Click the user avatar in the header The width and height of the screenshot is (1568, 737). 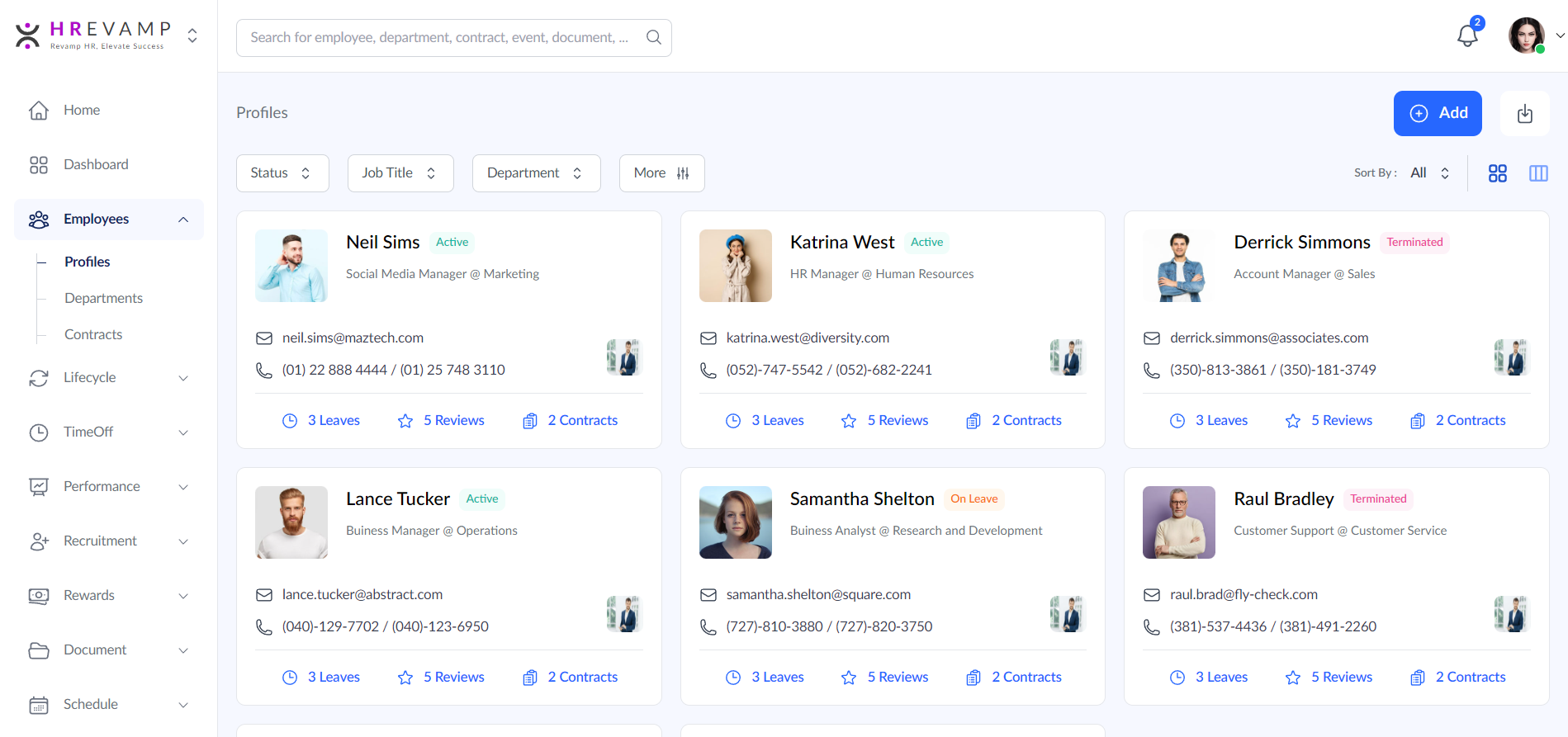[x=1526, y=36]
